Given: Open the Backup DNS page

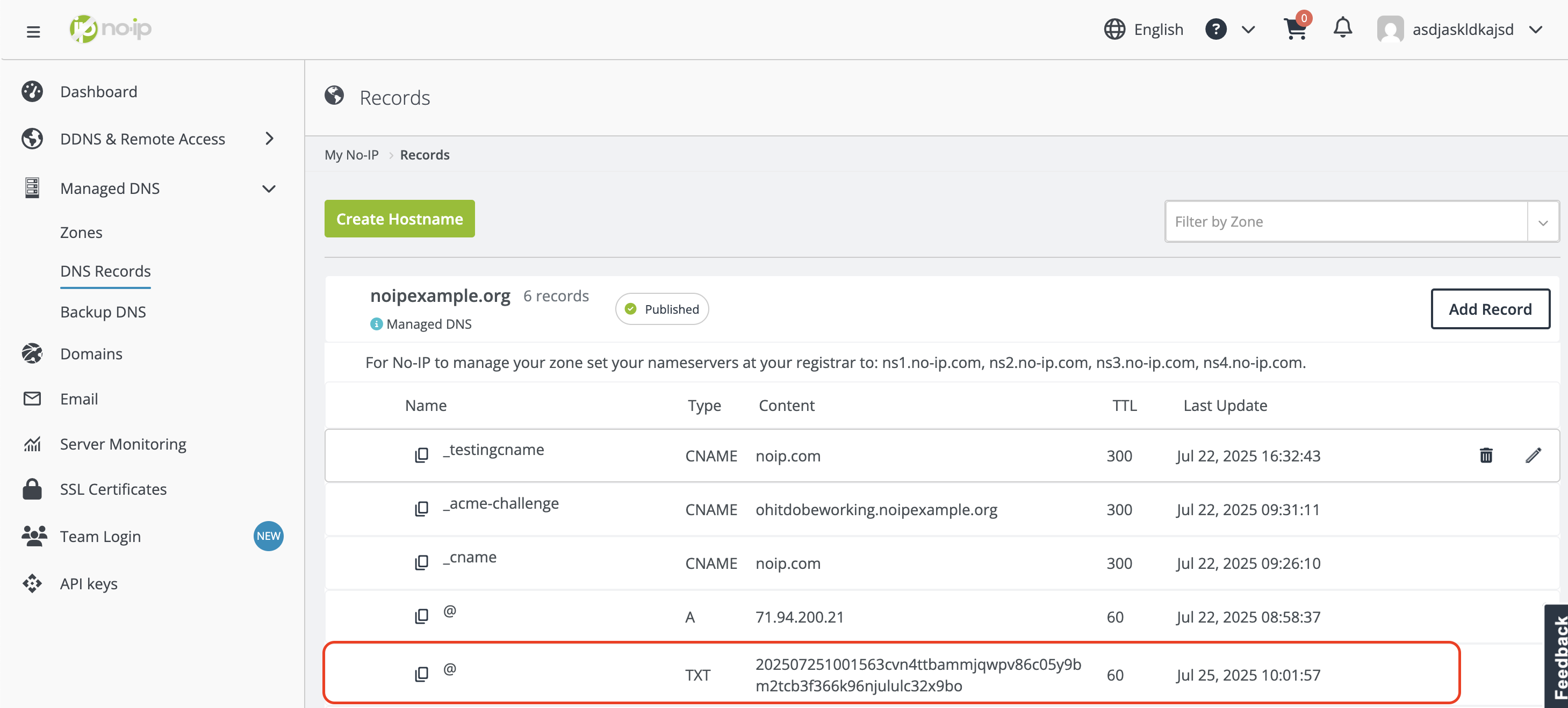Looking at the screenshot, I should point(103,312).
